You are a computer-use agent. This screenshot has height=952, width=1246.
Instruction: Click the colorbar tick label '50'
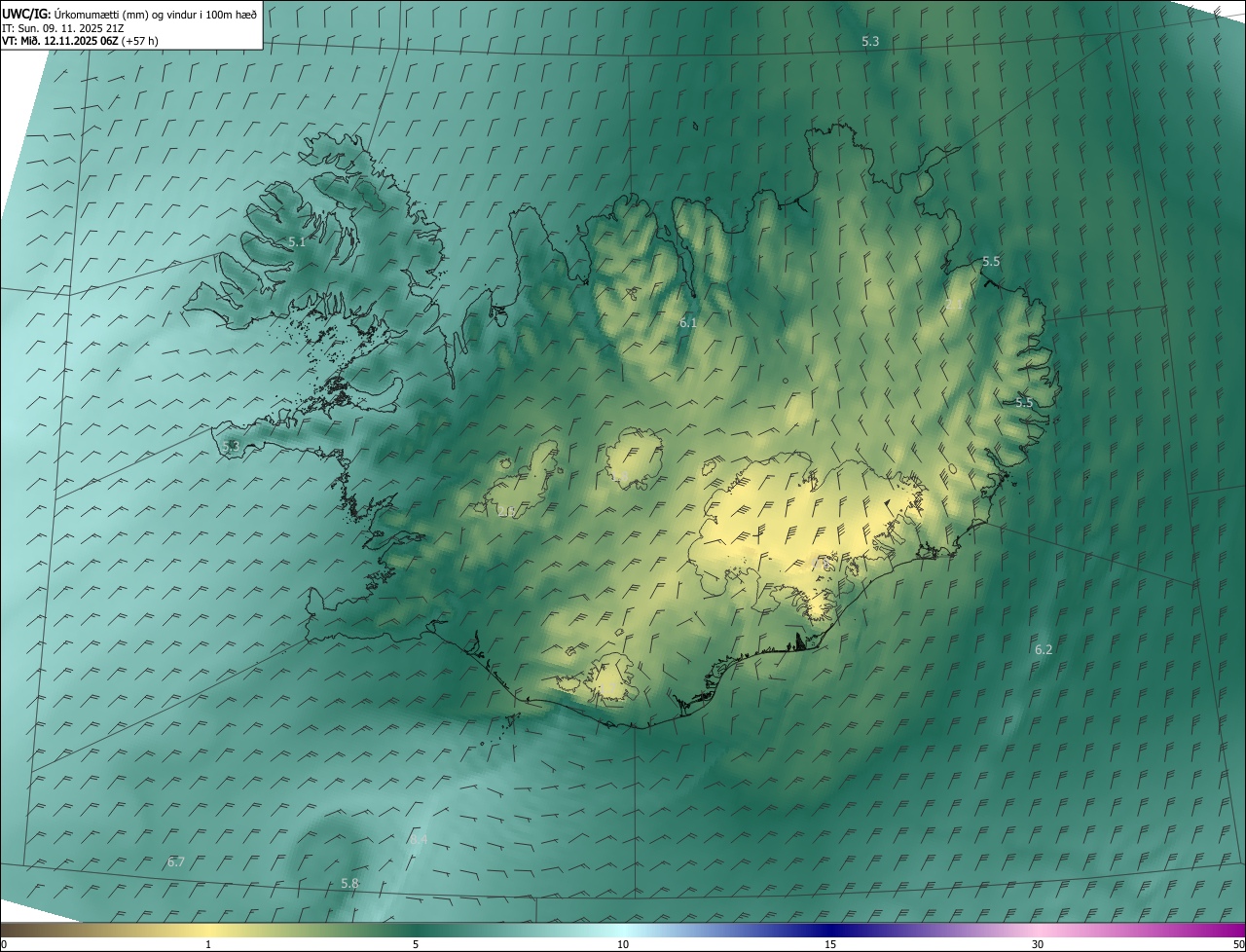coord(1237,944)
